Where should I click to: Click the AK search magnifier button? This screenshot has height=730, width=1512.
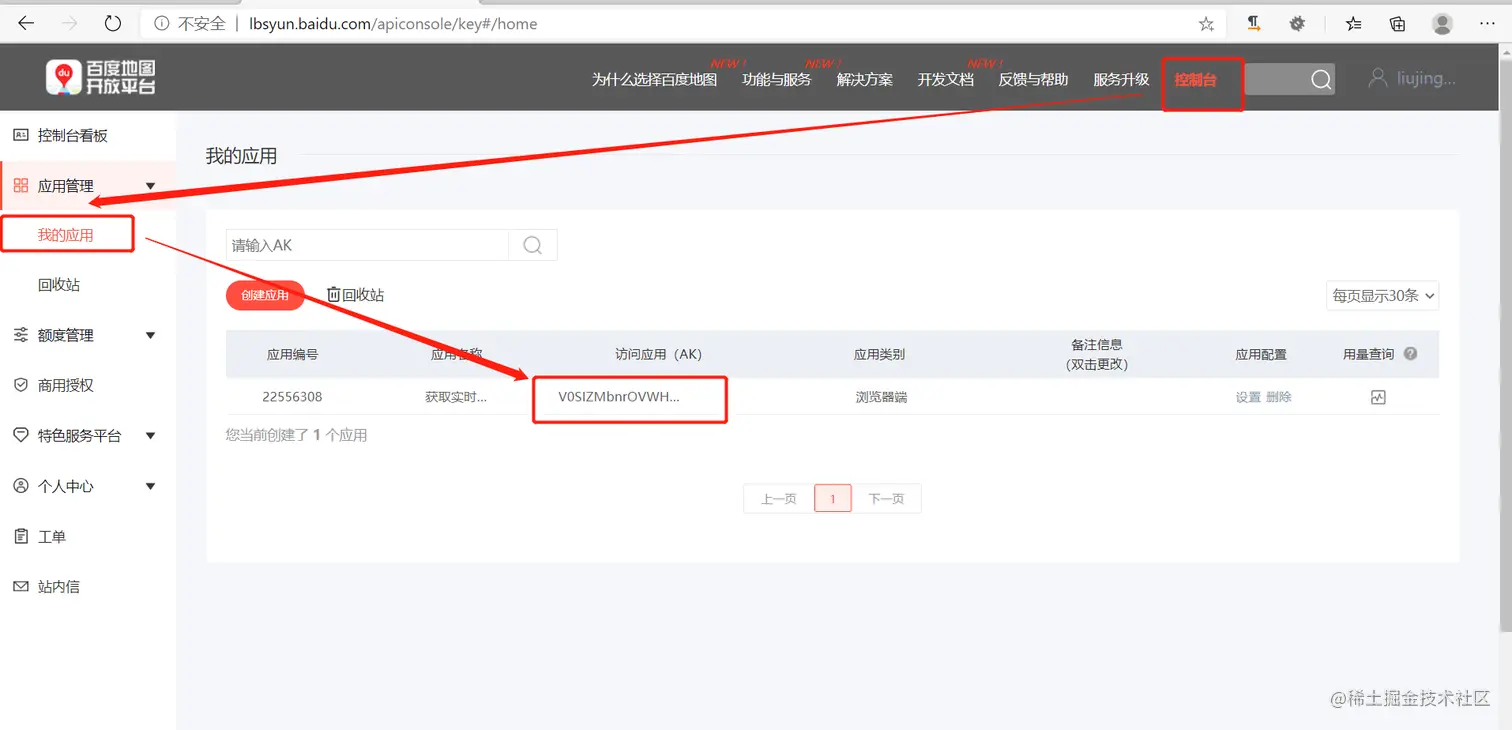532,245
